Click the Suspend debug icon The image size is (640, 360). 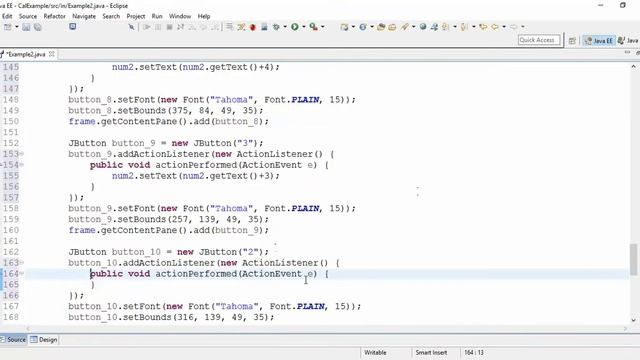pos(158,27)
